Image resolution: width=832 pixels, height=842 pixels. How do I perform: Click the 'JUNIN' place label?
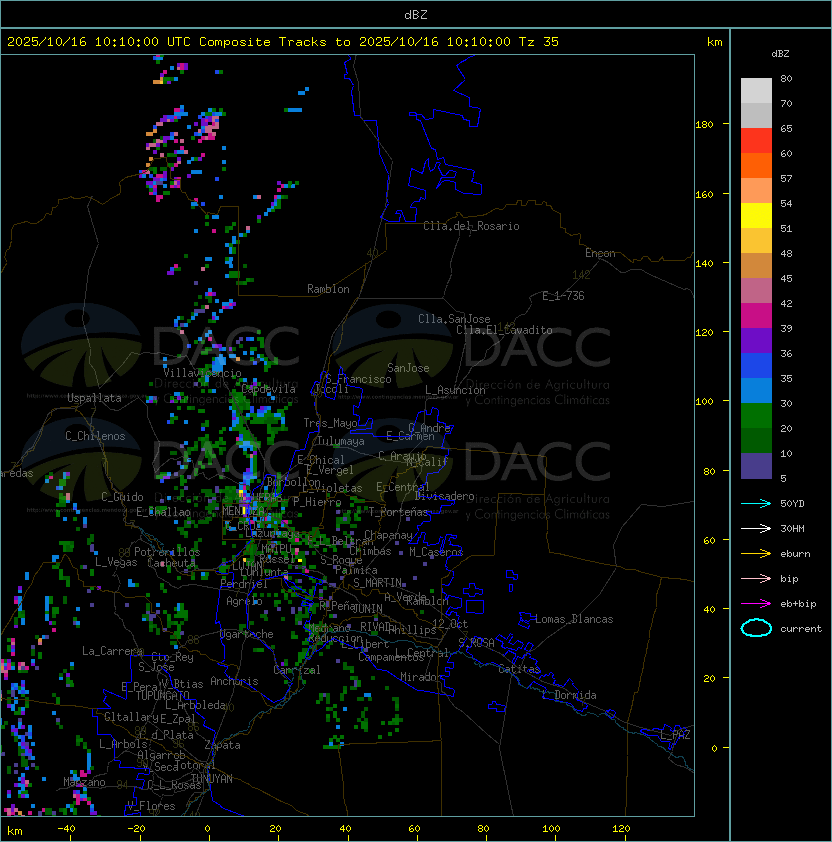367,608
